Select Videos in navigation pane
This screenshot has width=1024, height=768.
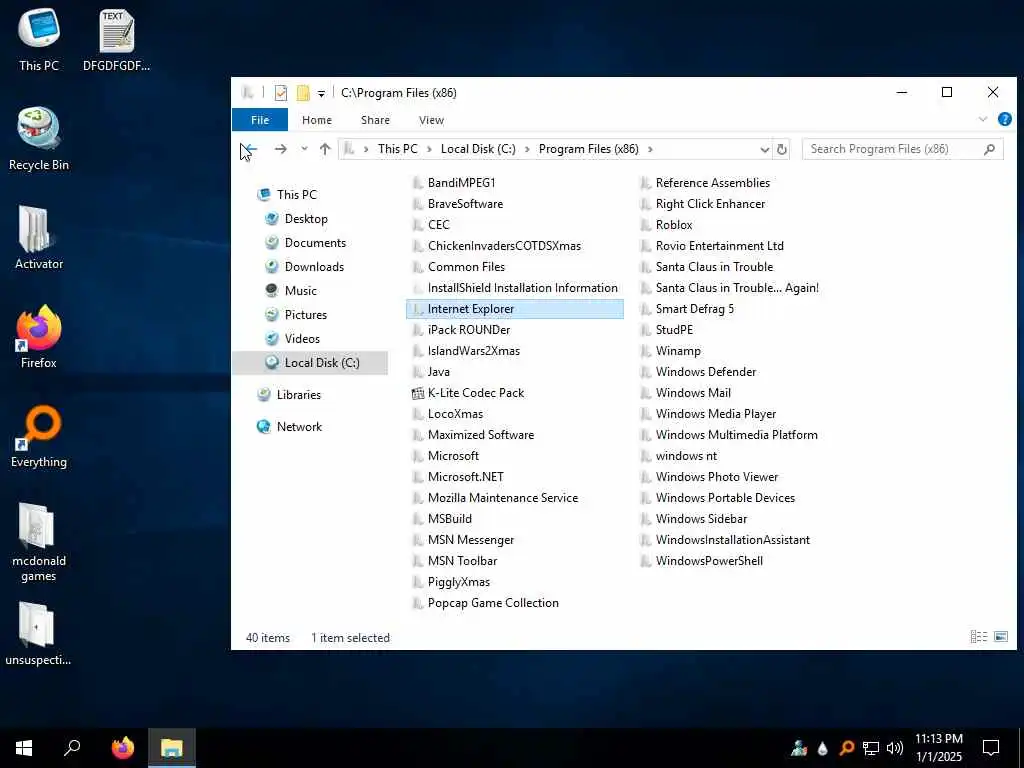pyautogui.click(x=293, y=339)
